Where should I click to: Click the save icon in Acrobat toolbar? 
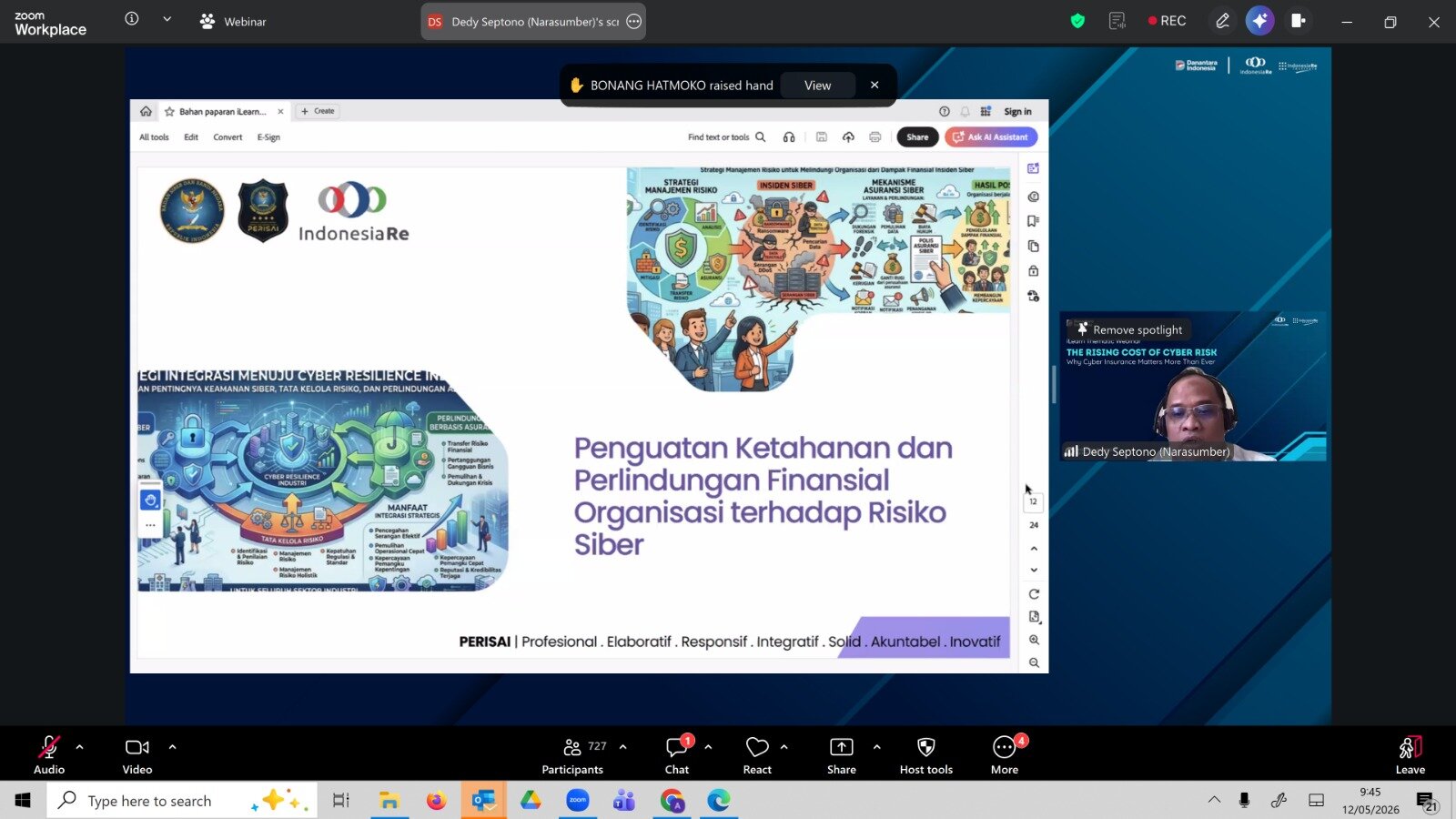point(821,137)
